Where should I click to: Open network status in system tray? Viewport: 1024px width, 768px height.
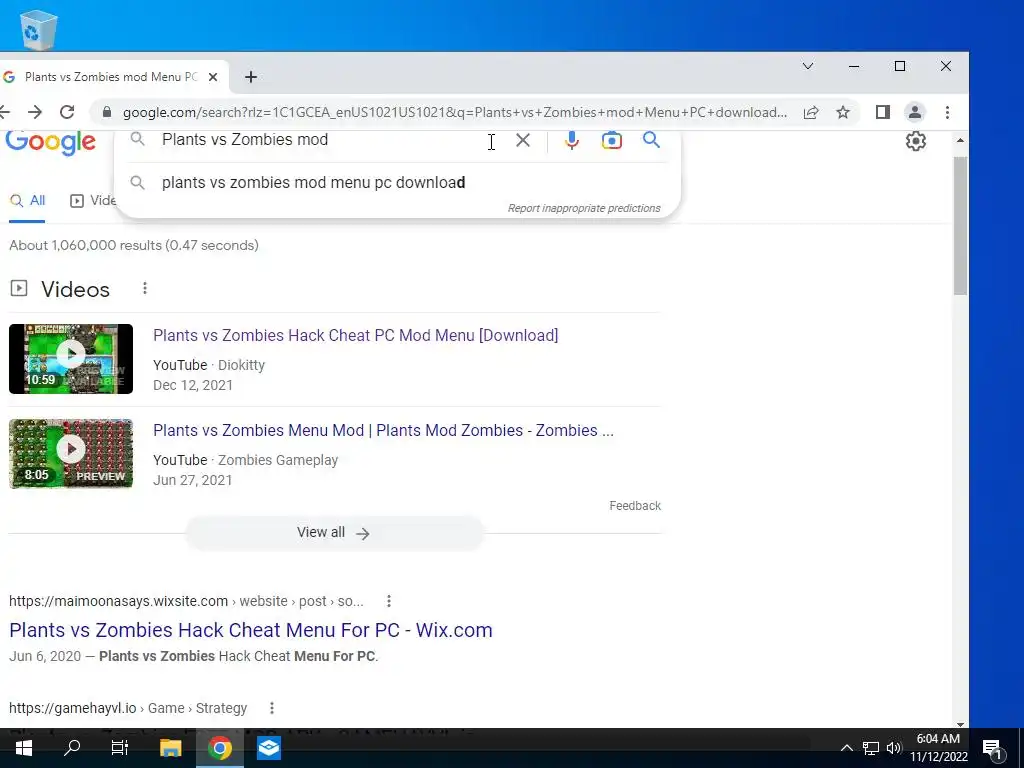(871, 748)
